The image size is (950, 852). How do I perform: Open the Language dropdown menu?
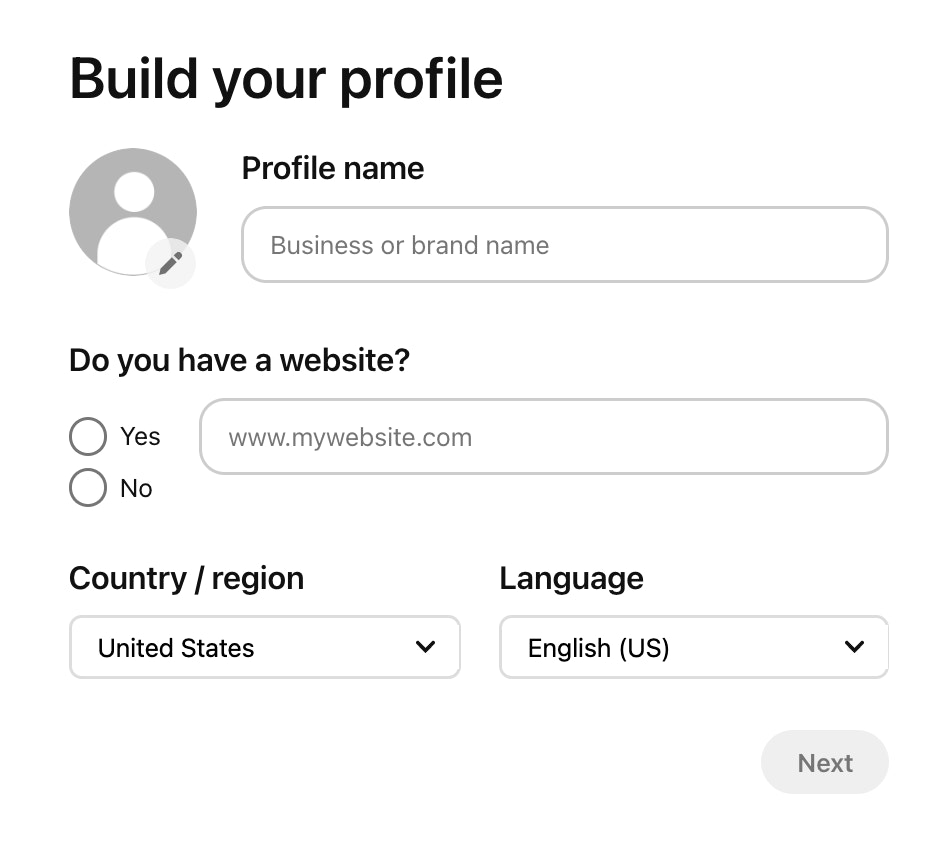click(x=693, y=648)
